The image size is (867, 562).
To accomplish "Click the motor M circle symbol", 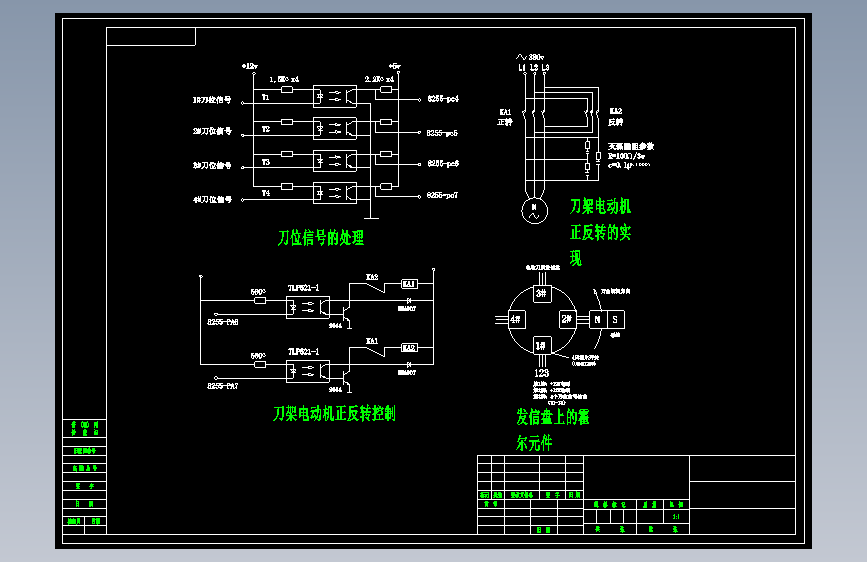I will click(534, 211).
